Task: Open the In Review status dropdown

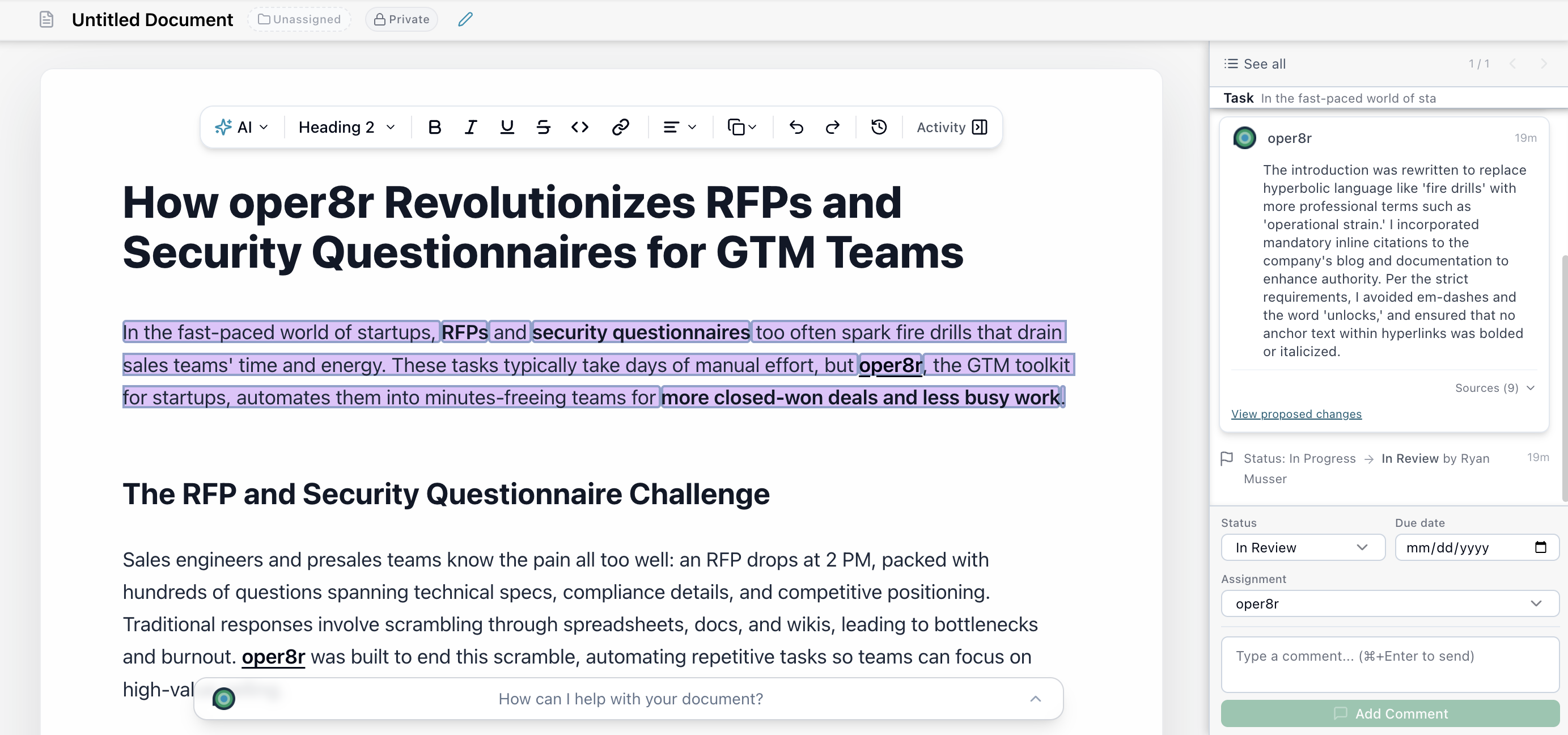Action: [x=1303, y=547]
